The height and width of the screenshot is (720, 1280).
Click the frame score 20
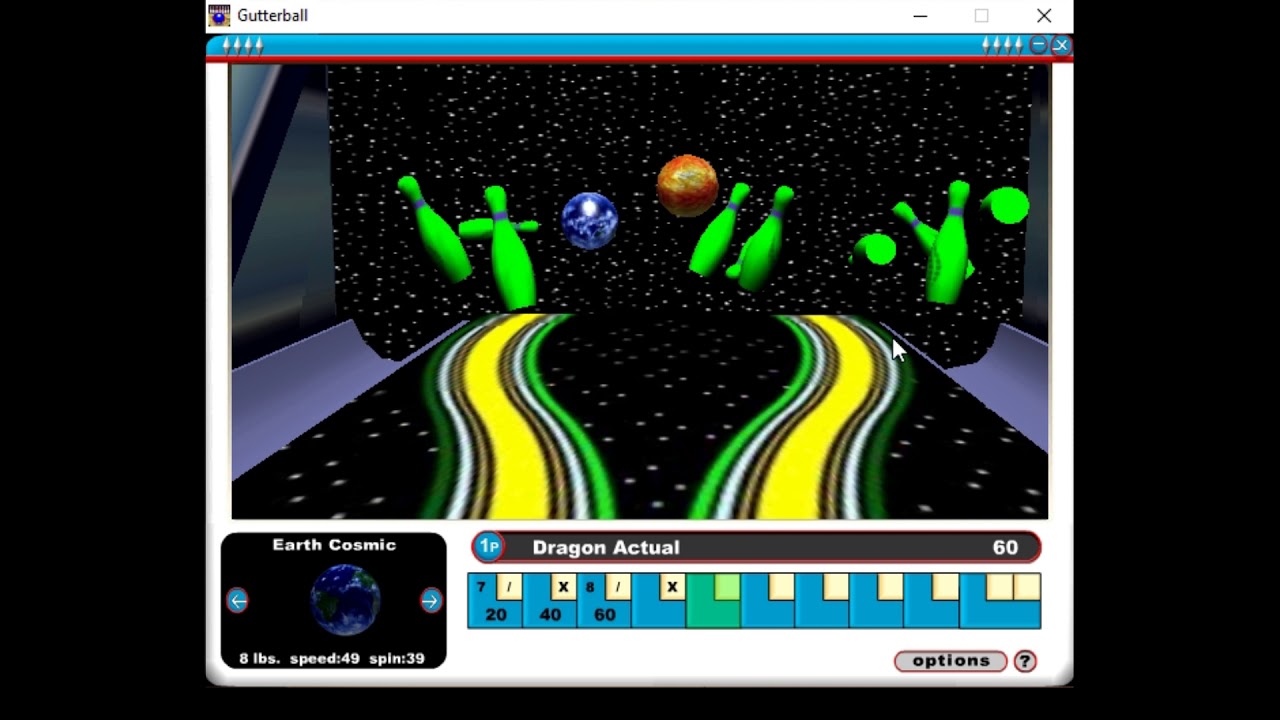click(x=496, y=615)
